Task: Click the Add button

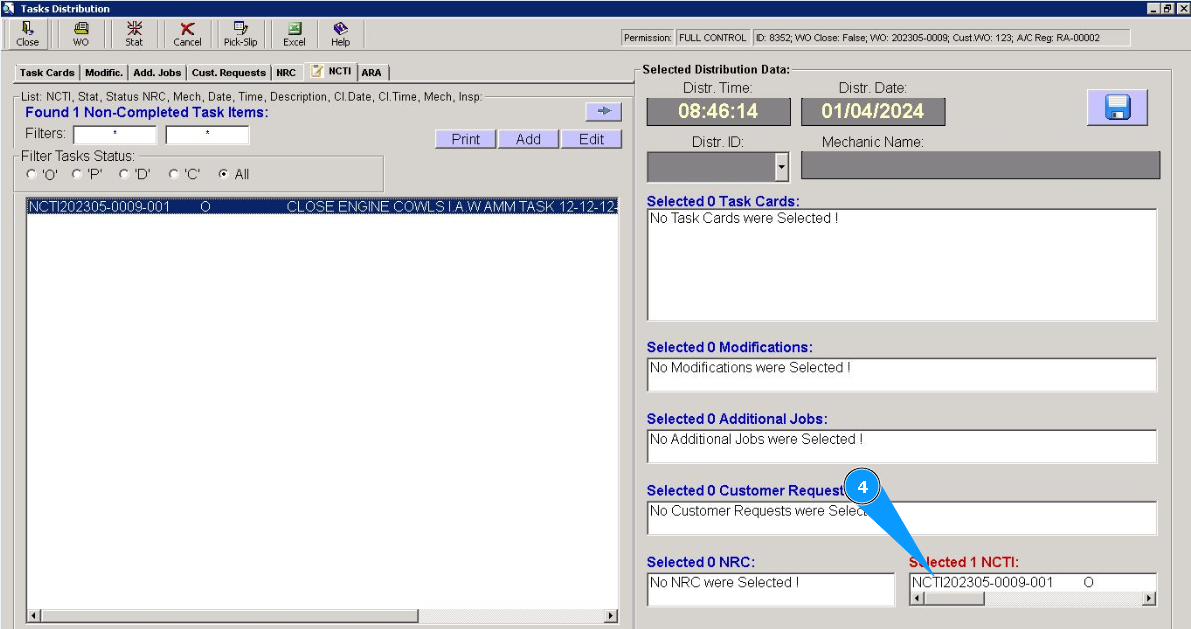Action: (529, 139)
